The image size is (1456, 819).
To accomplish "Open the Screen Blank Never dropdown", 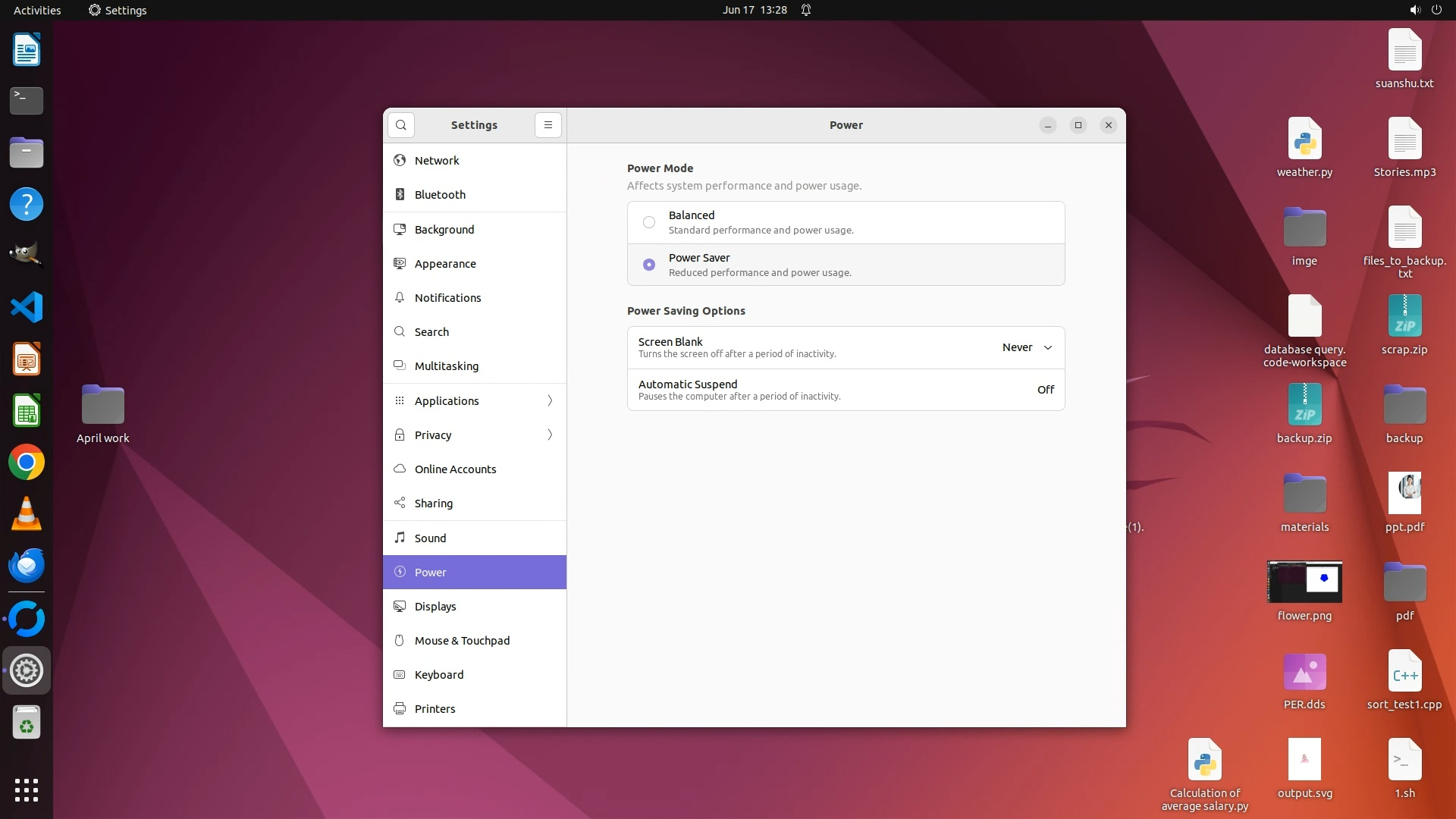I will point(1027,347).
